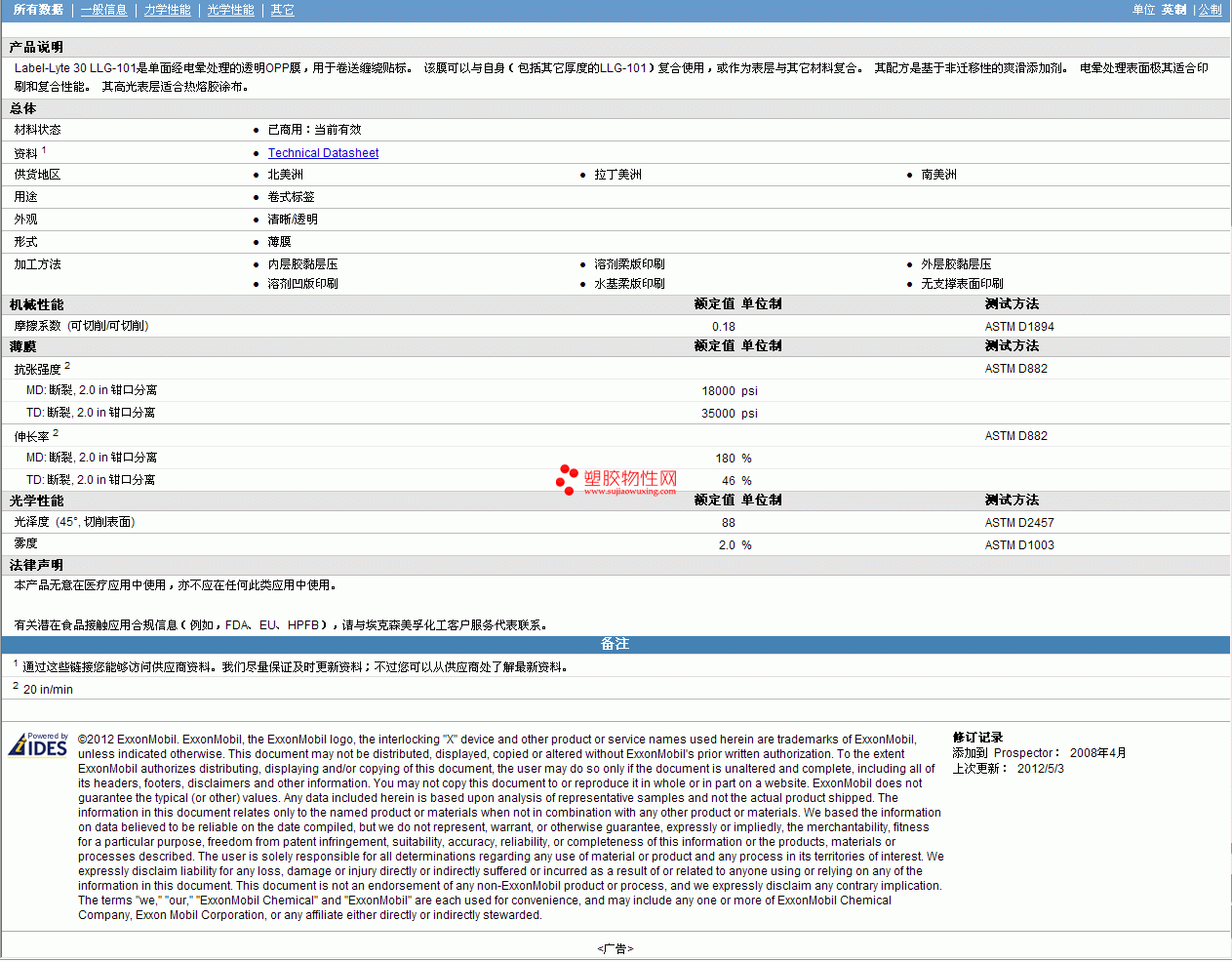Click the ASTM D1894 test method

click(x=1019, y=327)
